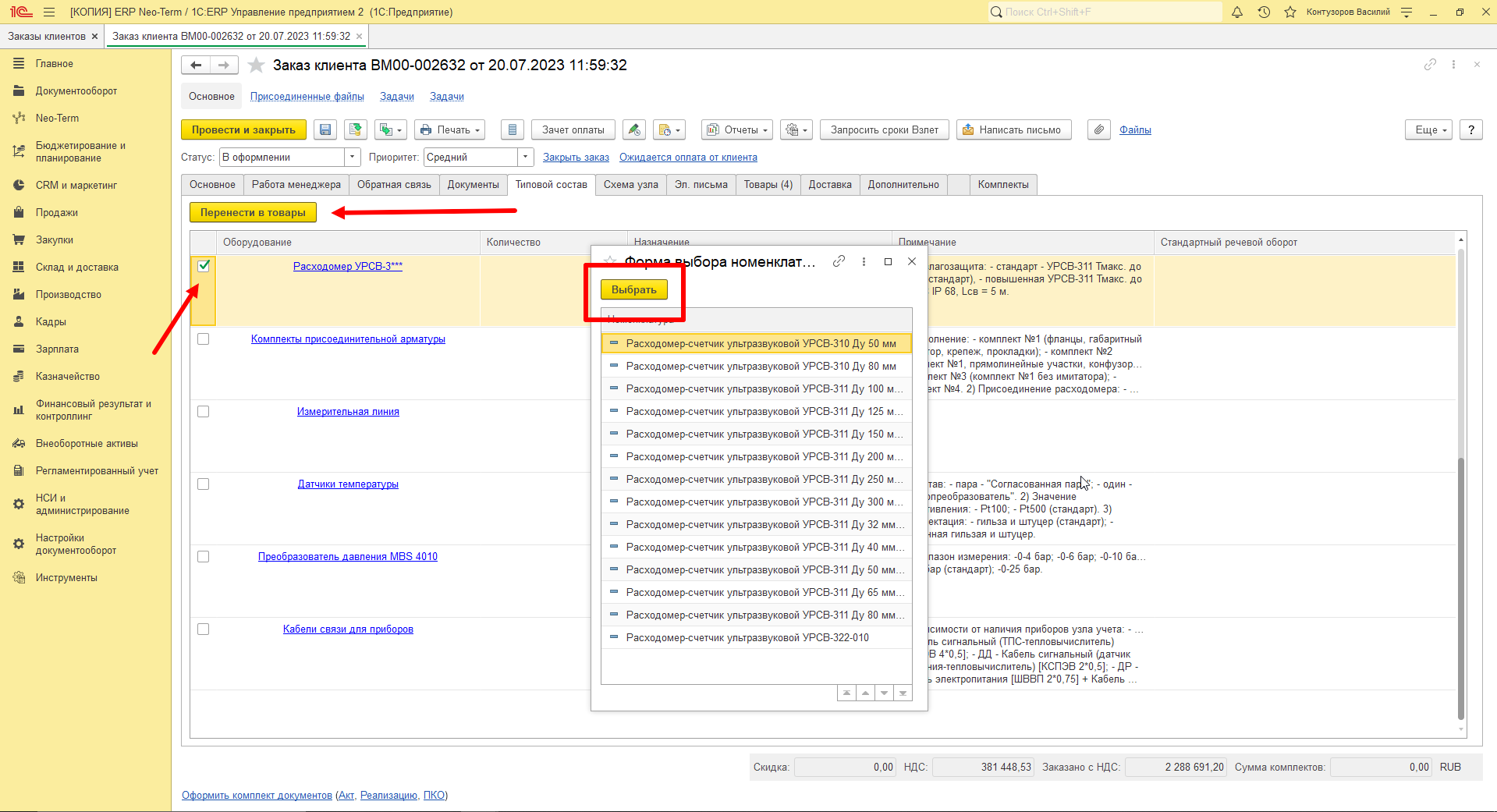The height and width of the screenshot is (812, 1497).
Task: Select the Расходомер-счетчик УРСВ-322-010 row
Action: 757,637
